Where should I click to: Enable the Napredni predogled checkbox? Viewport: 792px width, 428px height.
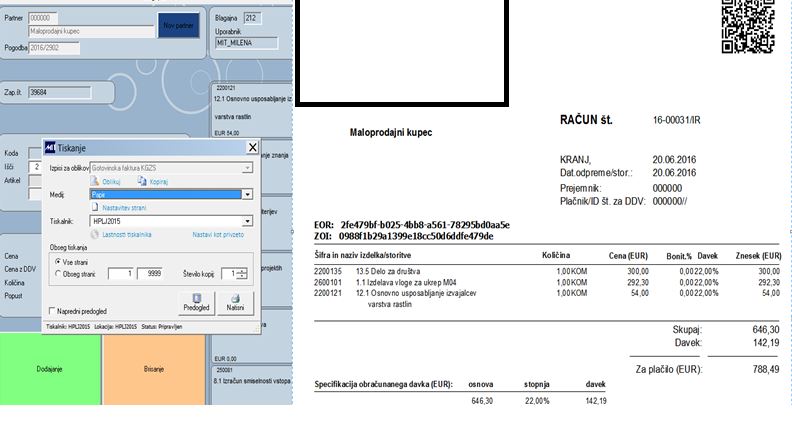52,311
